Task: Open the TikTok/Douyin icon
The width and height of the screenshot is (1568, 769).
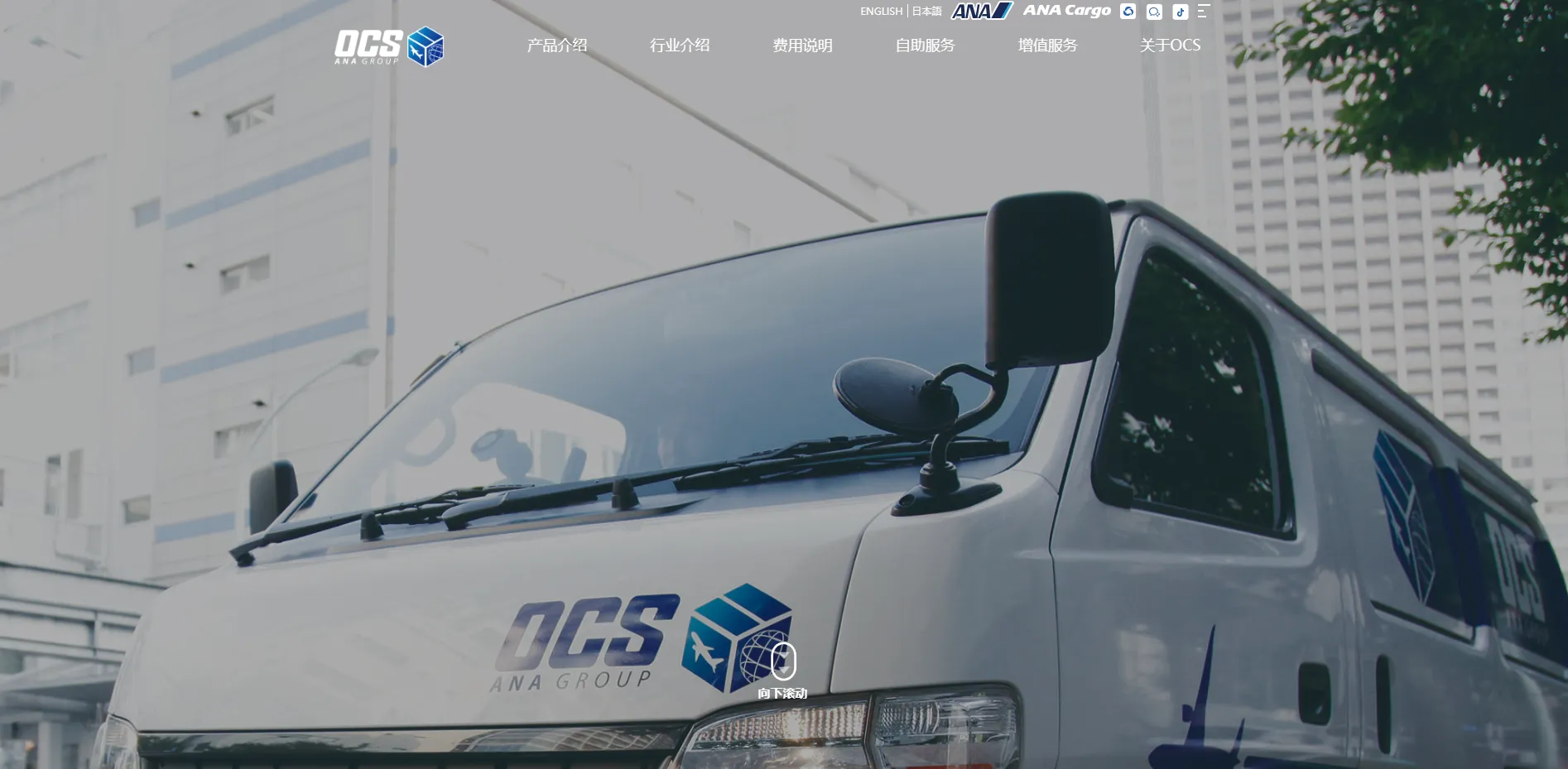Action: pyautogui.click(x=1181, y=12)
